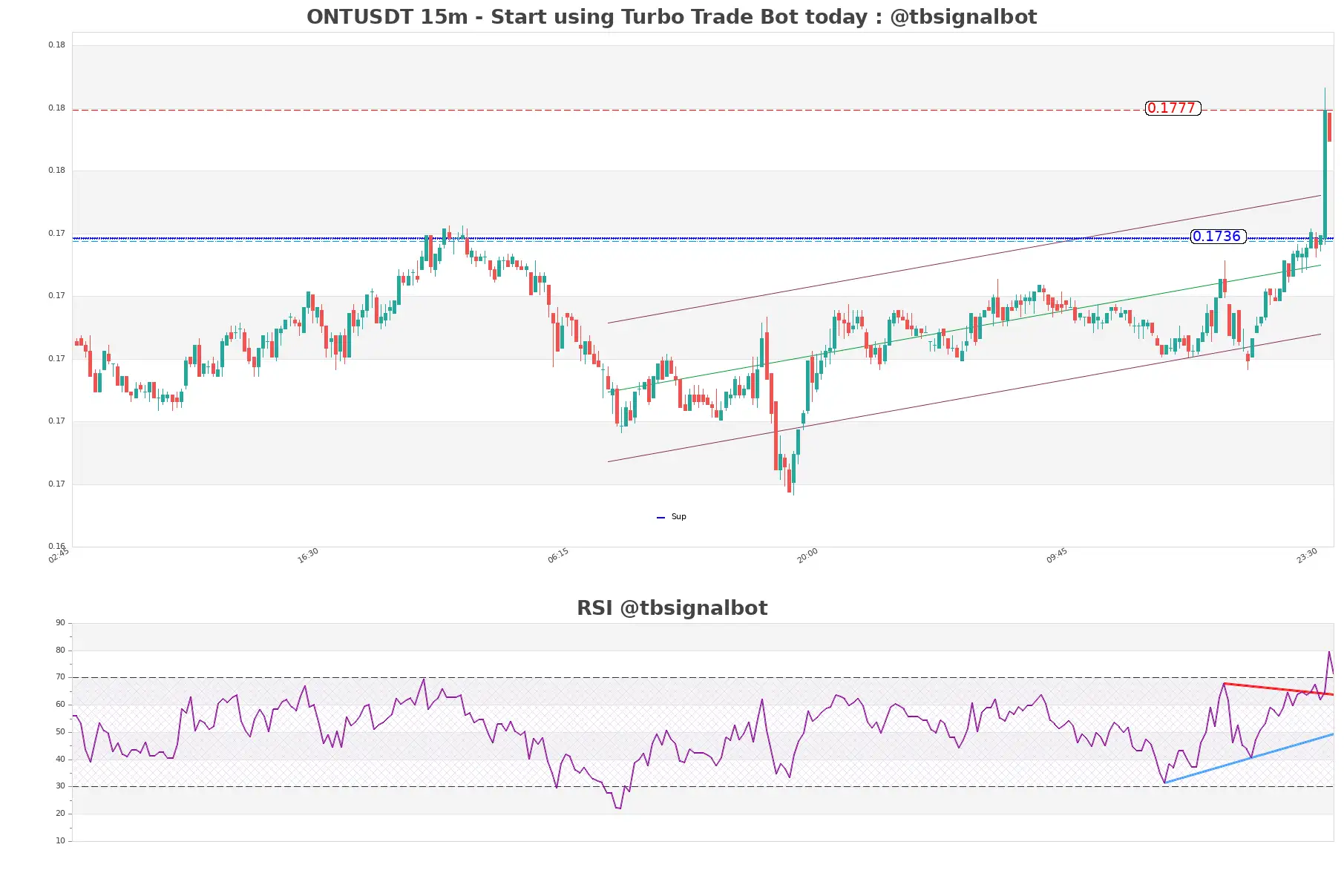Click the tall green breakout candle

pos(1325,174)
